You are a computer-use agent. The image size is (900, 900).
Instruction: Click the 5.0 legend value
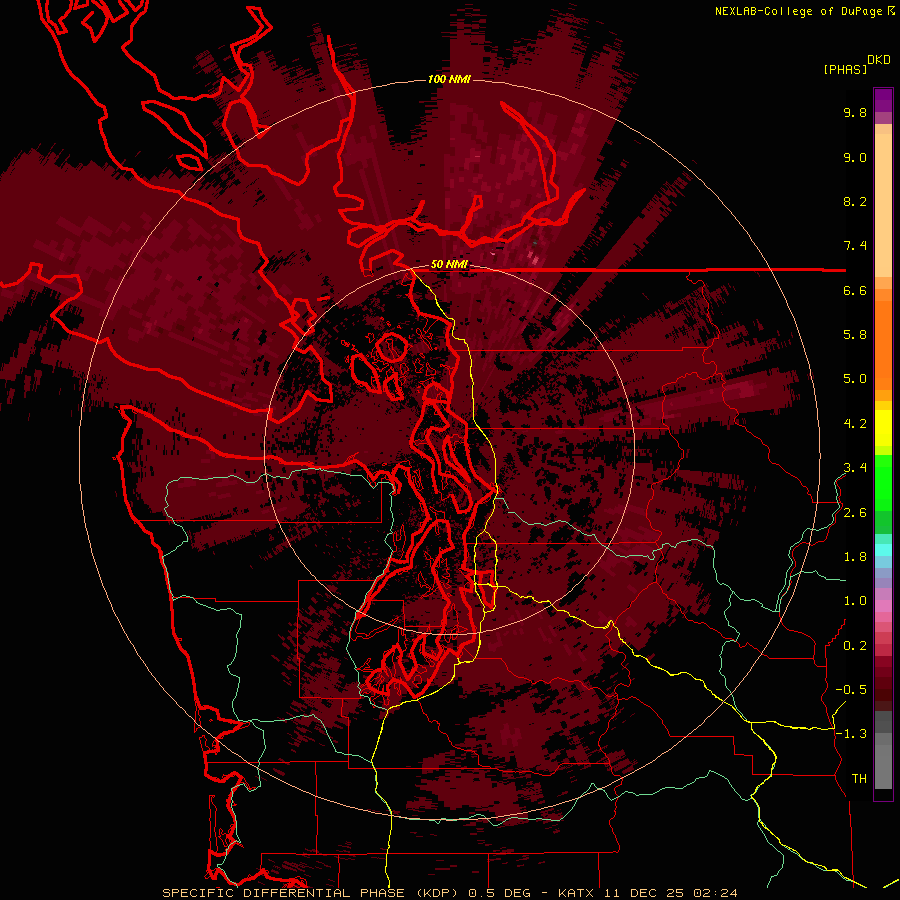[855, 379]
